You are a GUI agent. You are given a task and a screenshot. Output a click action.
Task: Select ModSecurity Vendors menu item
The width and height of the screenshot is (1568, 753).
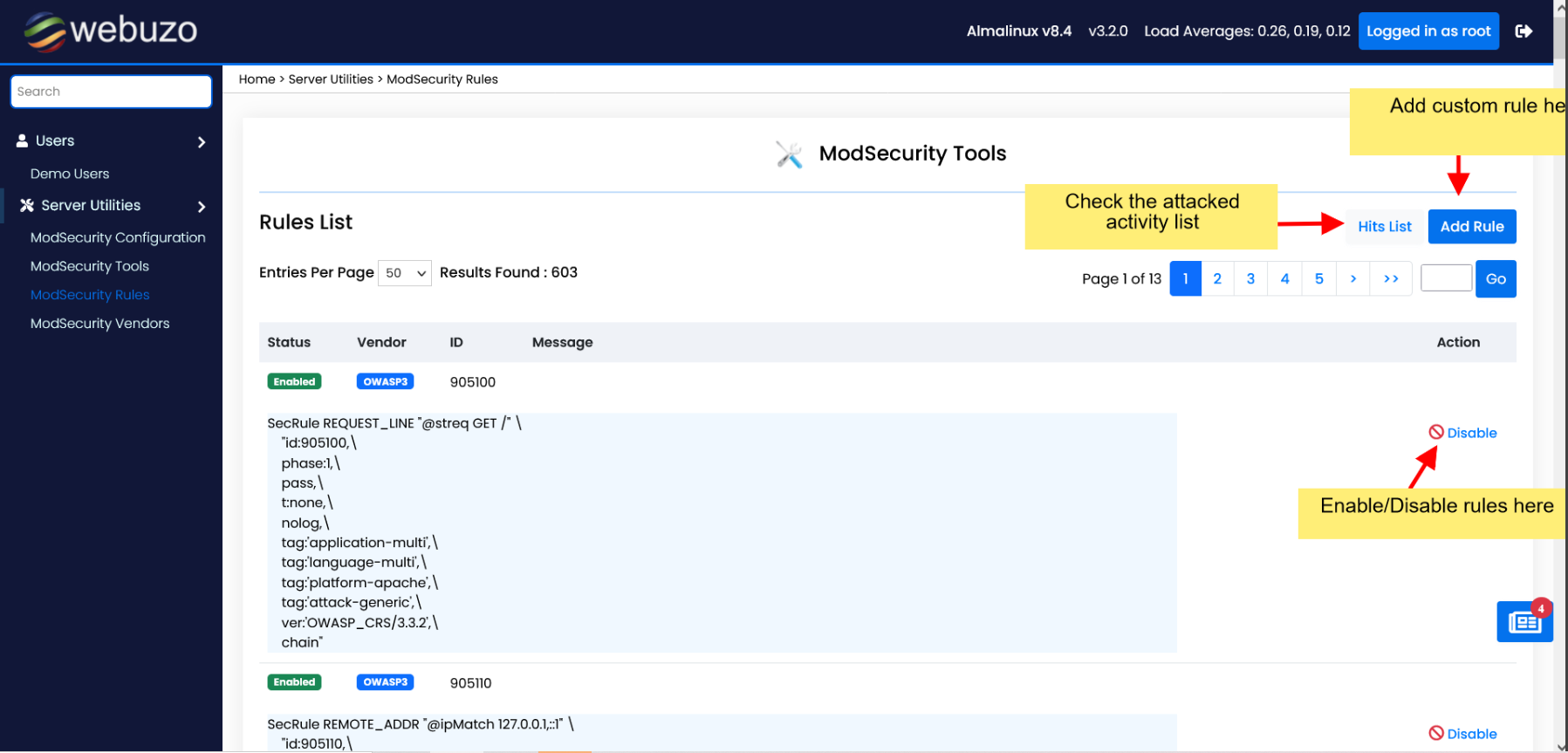[x=99, y=323]
